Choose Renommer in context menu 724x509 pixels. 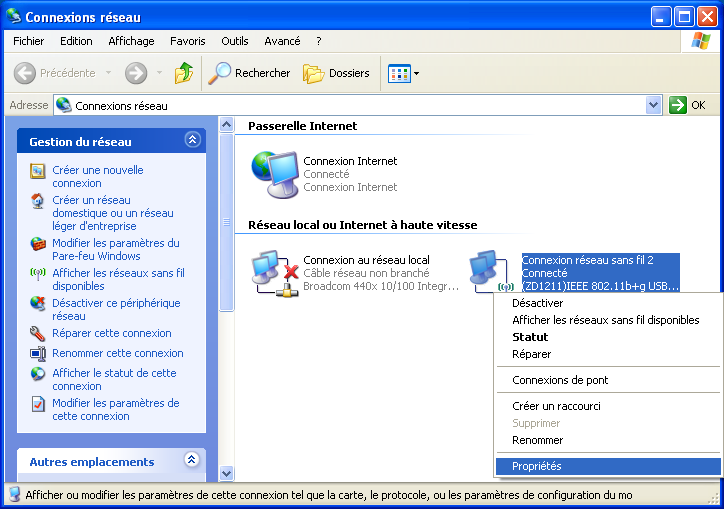point(537,440)
